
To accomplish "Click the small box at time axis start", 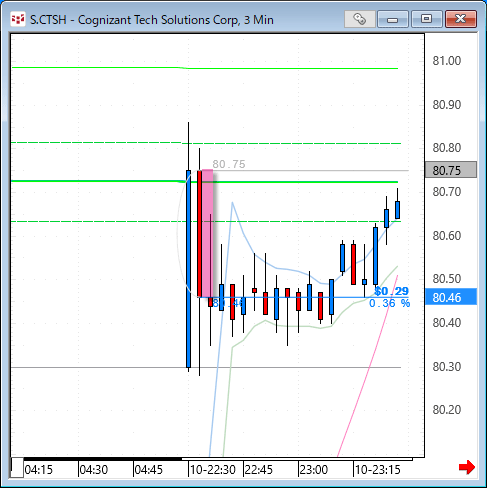I will (17, 468).
